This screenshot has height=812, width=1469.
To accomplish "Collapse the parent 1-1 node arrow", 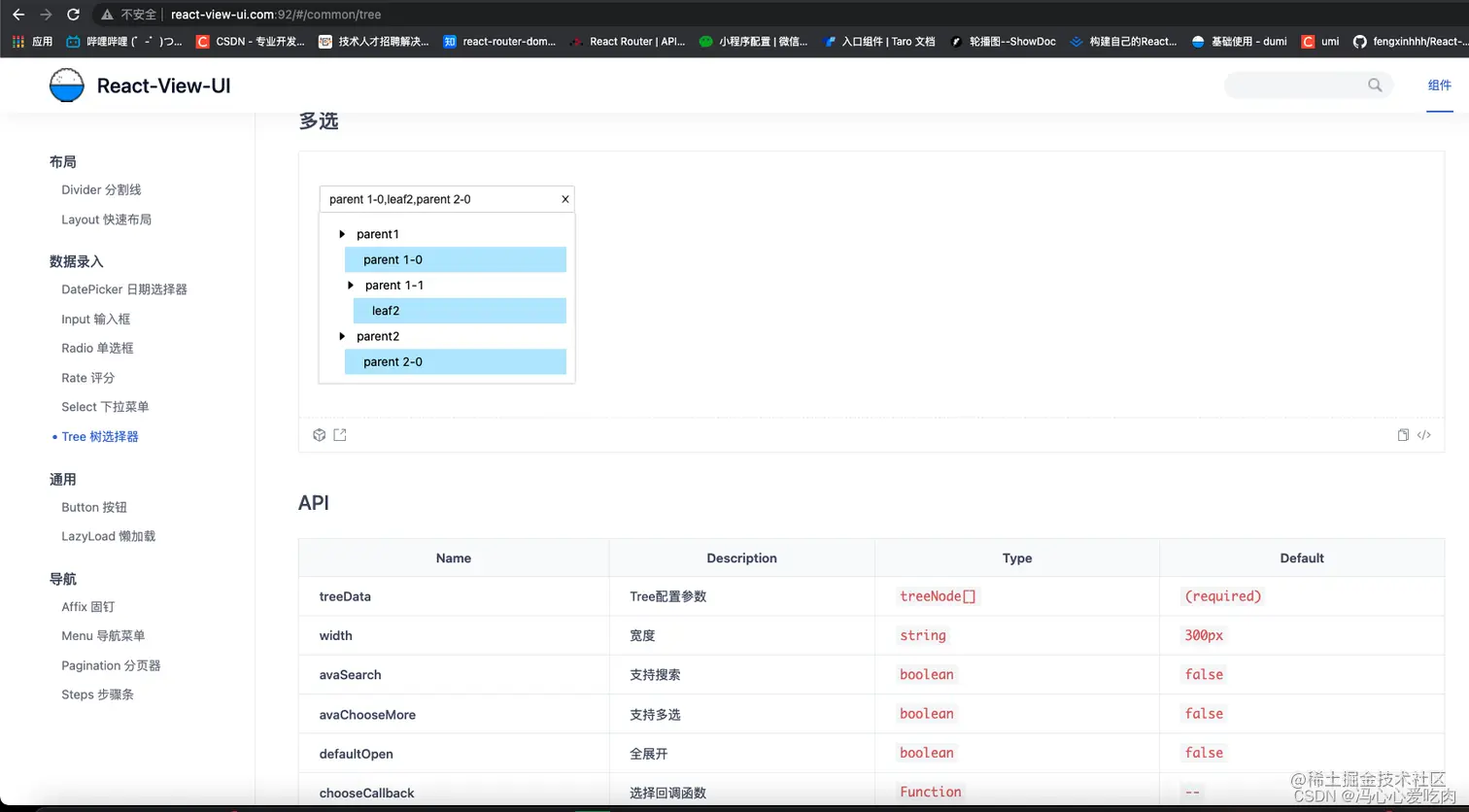I will [351, 285].
